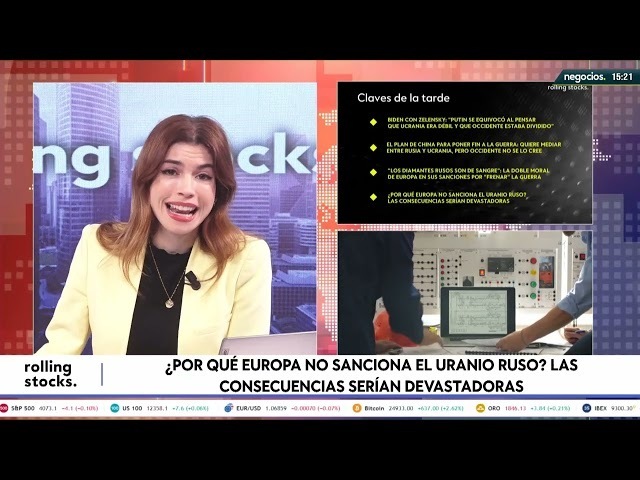Click the diamond bullet beside Biden headline
Screen dimensions: 640x480
[x=373, y=122]
